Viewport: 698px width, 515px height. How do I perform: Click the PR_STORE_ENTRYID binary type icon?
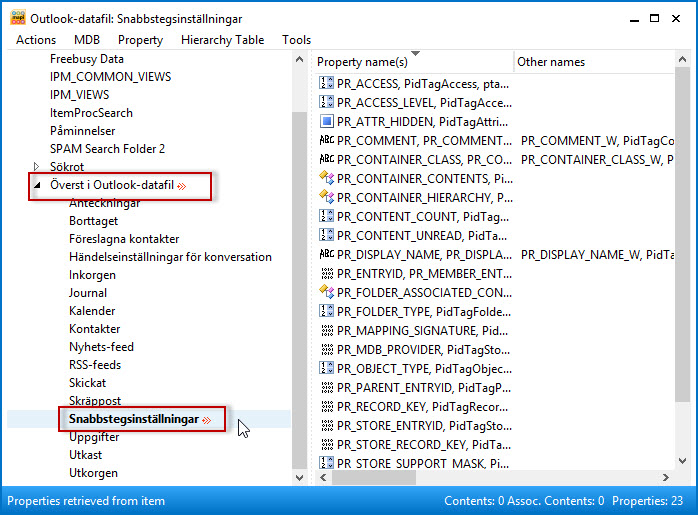(327, 425)
